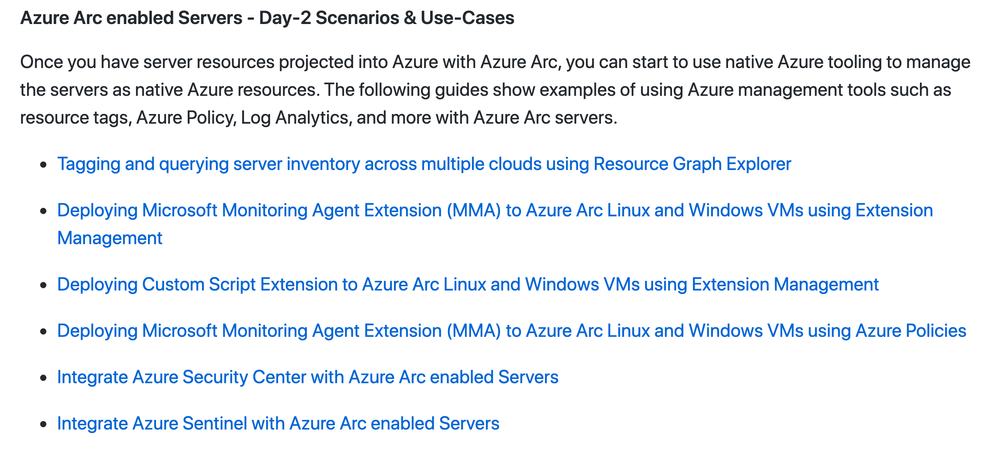The image size is (998, 452).
Task: Open the Integrate Azure Sentinel link
Action: pyautogui.click(x=278, y=423)
